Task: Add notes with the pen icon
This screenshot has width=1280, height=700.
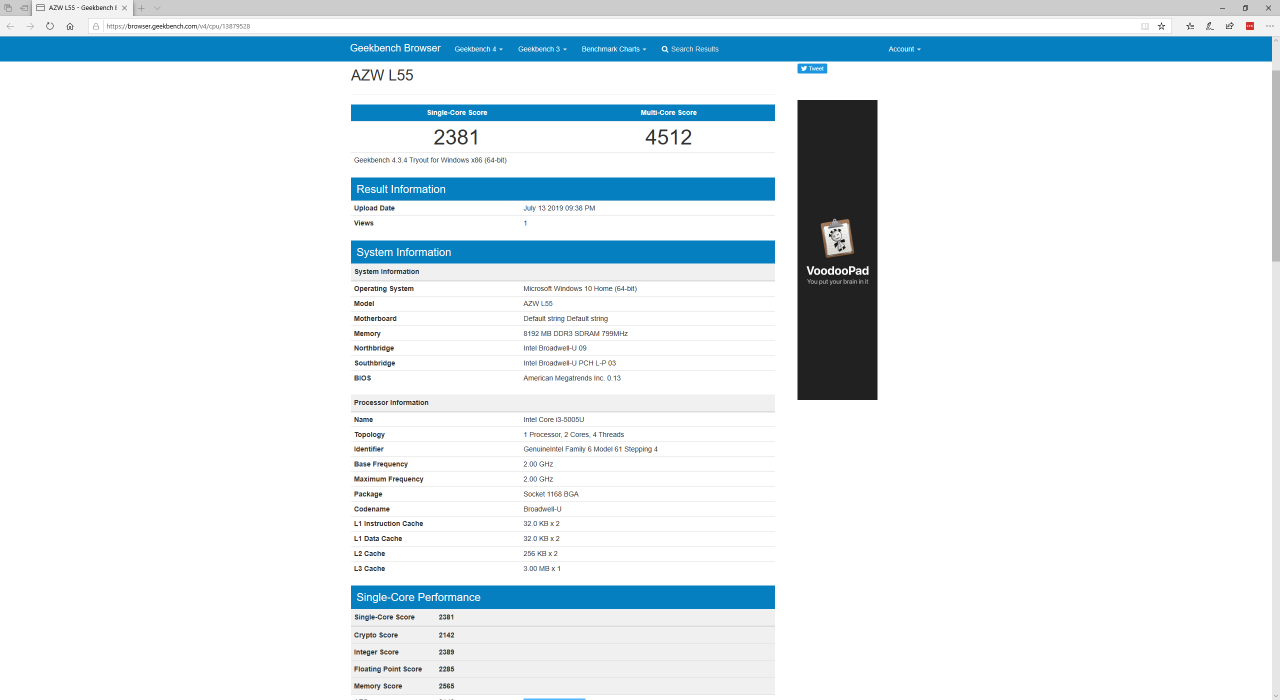Action: pyautogui.click(x=1210, y=26)
